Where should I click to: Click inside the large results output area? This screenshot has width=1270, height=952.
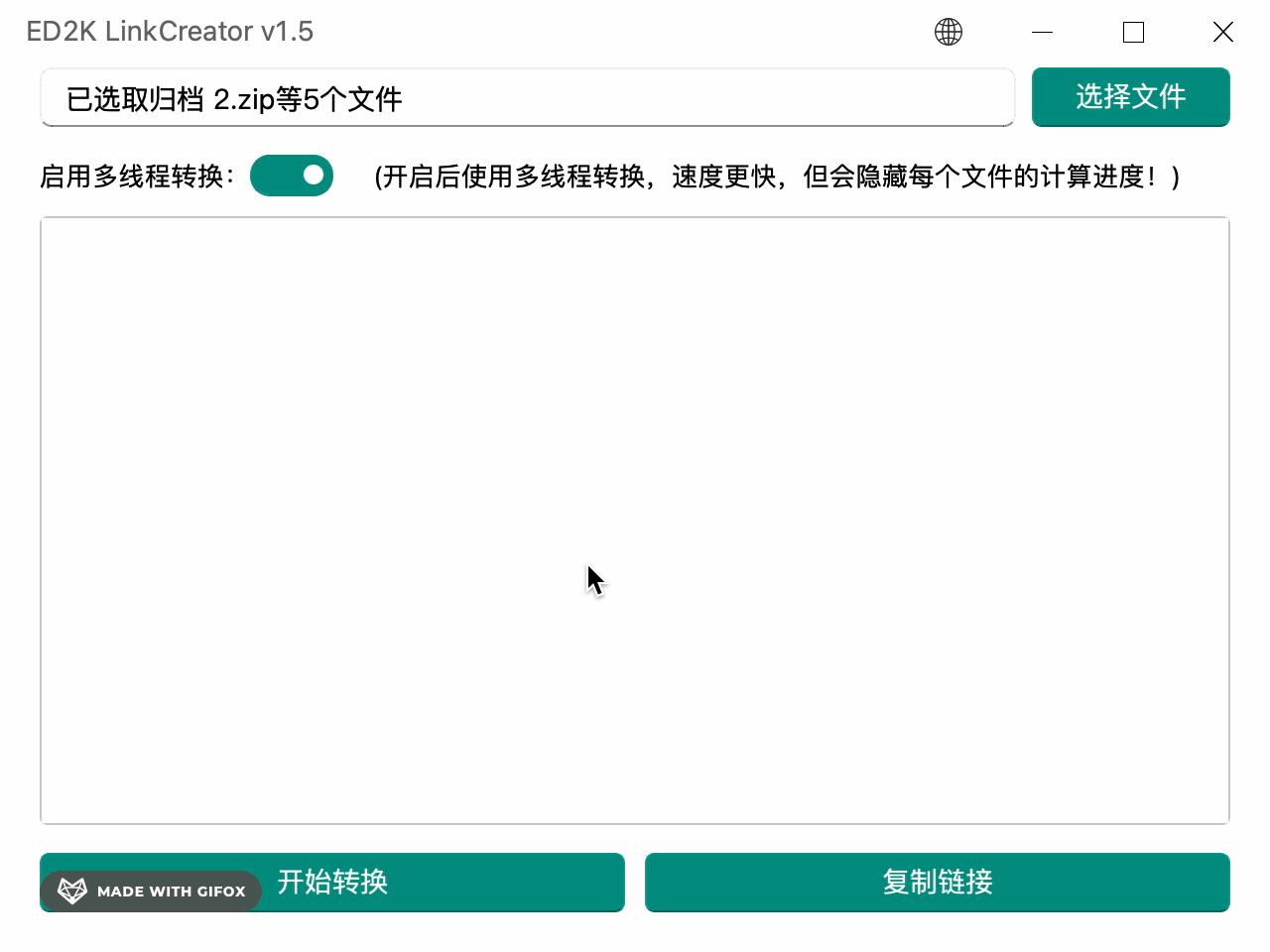(x=635, y=521)
